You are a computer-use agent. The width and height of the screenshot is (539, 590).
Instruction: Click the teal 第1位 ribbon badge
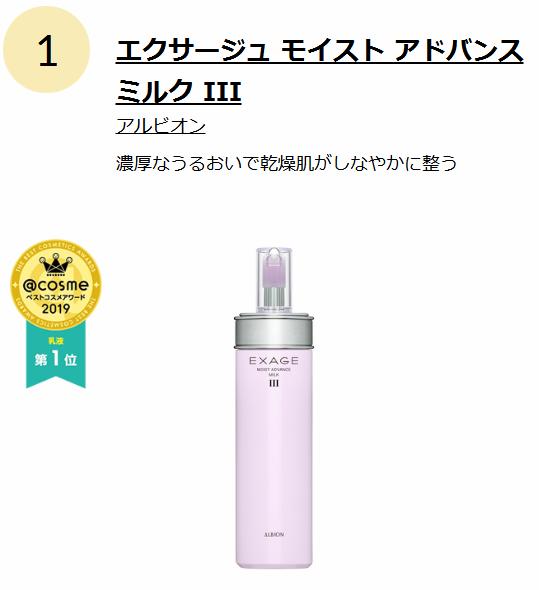[56, 357]
